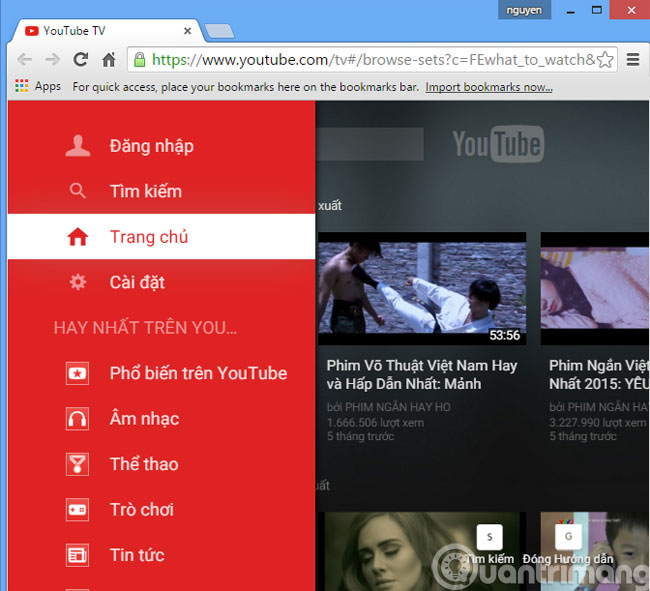This screenshot has height=591, width=650.
Task: Bookmark this page with the star icon
Action: pos(604,60)
